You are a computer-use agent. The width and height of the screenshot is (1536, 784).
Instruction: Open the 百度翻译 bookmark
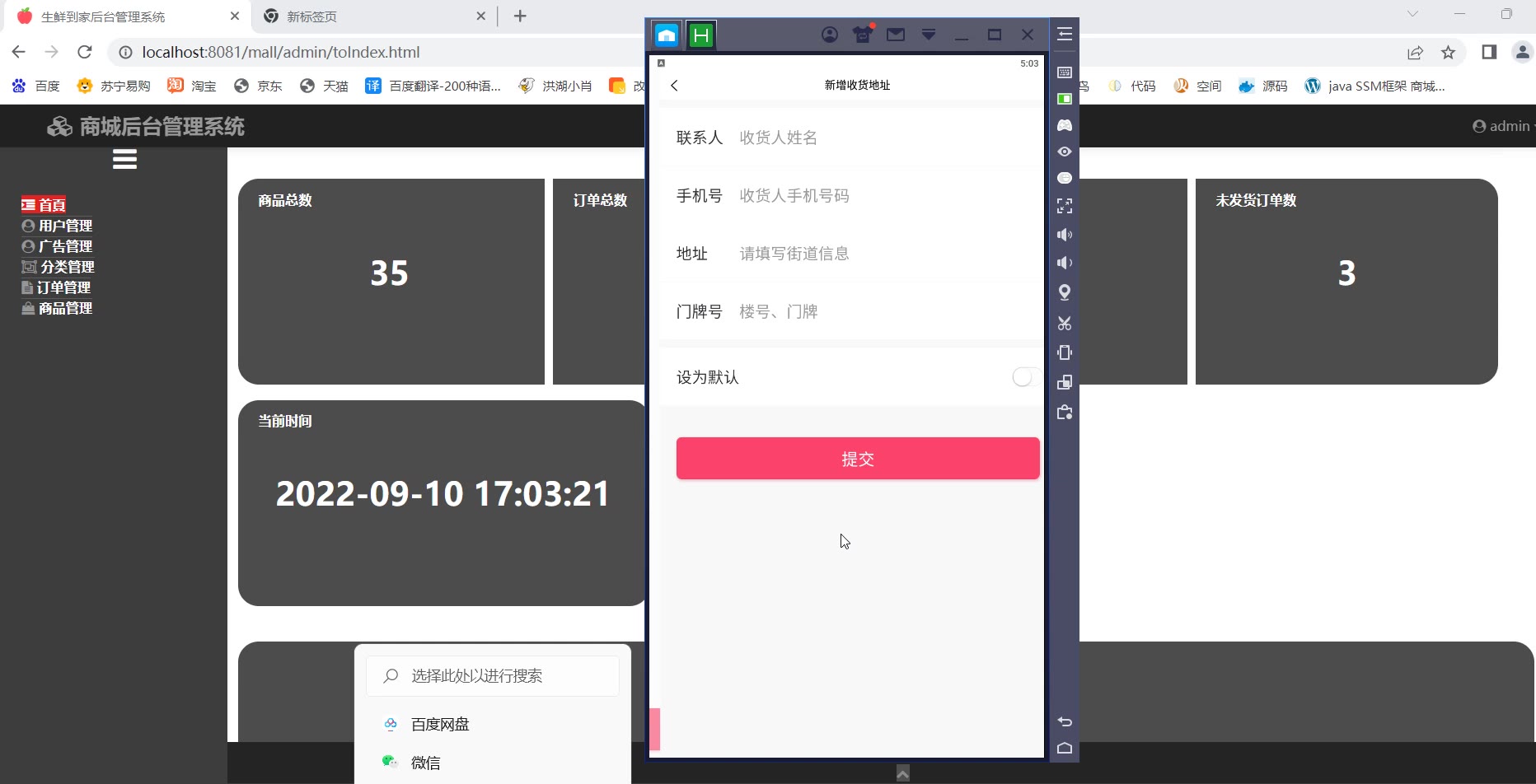point(433,86)
